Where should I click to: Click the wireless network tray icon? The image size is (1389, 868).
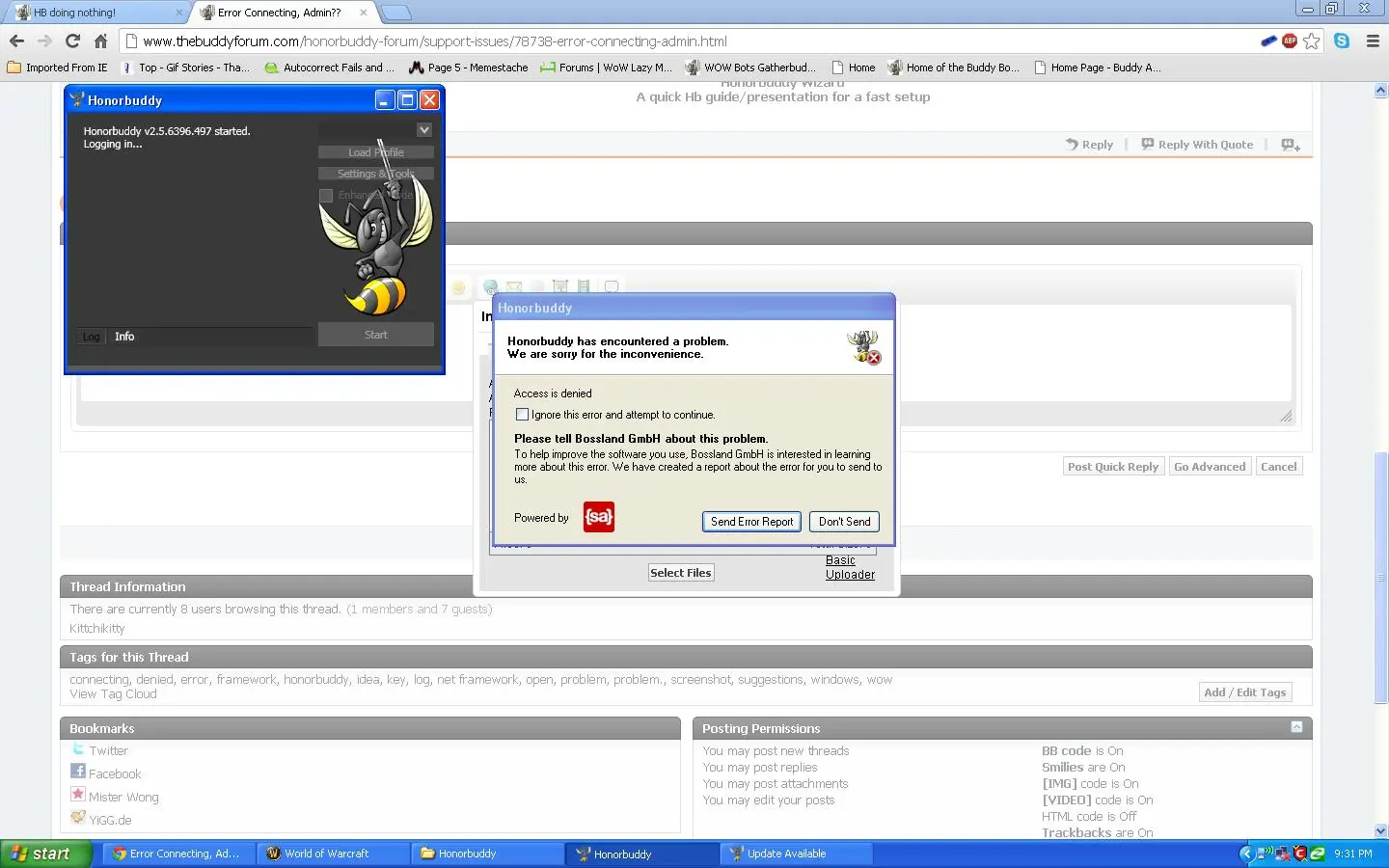click(x=1266, y=854)
